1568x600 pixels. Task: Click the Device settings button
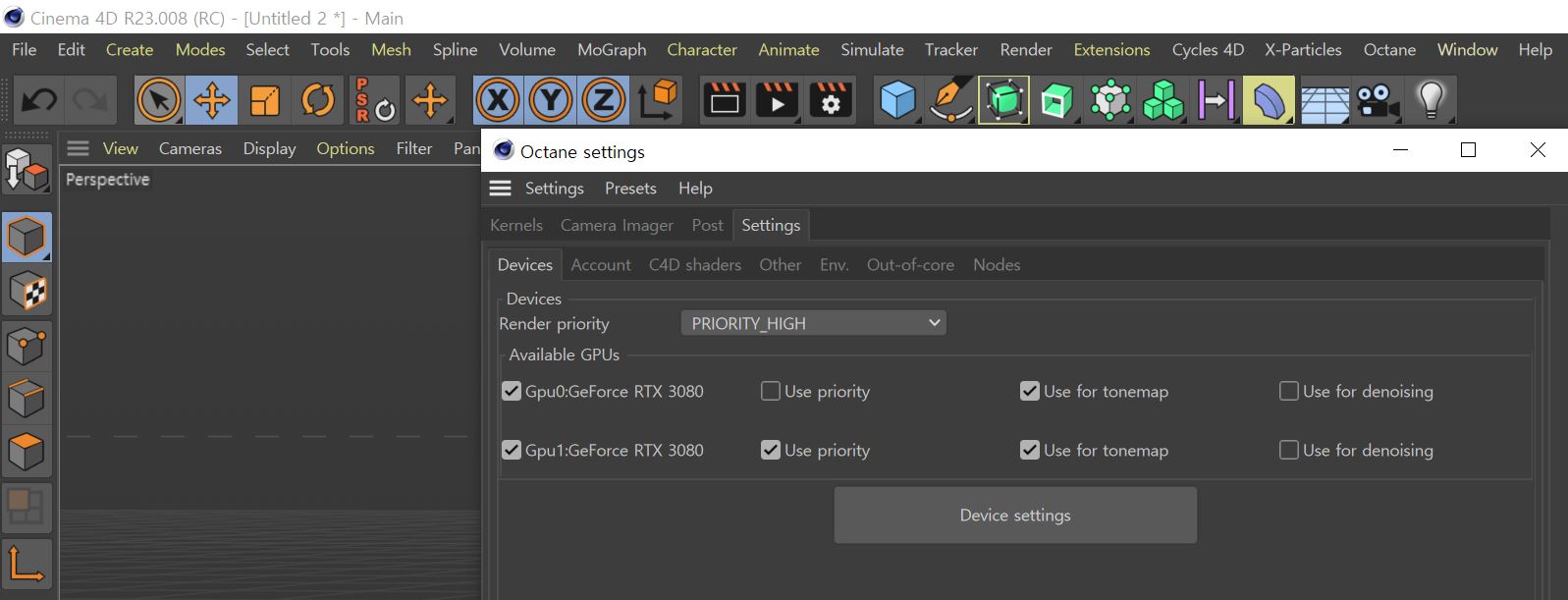(1015, 515)
